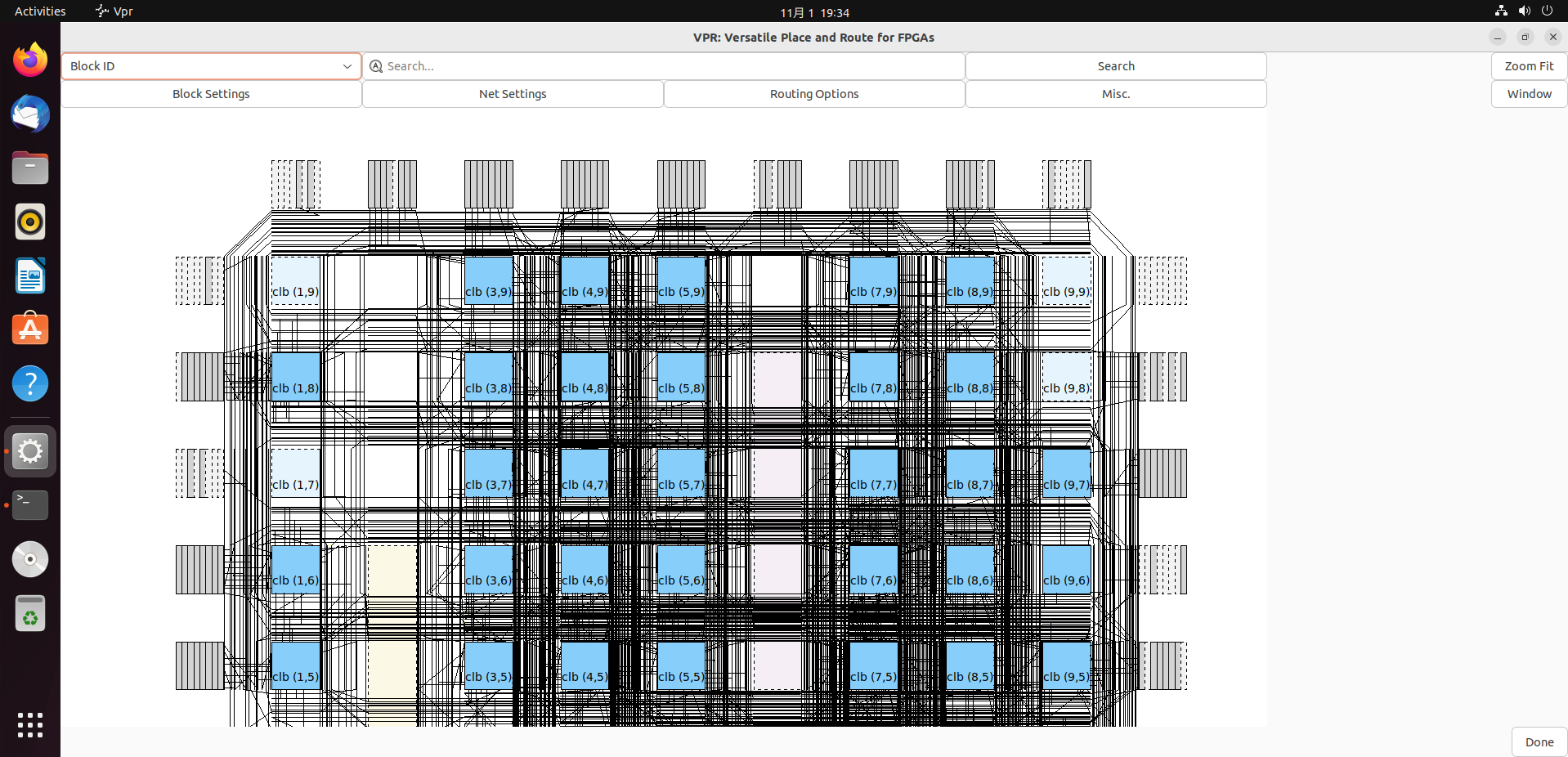Click the magnifier icon in search field
Viewport: 1568px width, 757px height.
(x=376, y=66)
